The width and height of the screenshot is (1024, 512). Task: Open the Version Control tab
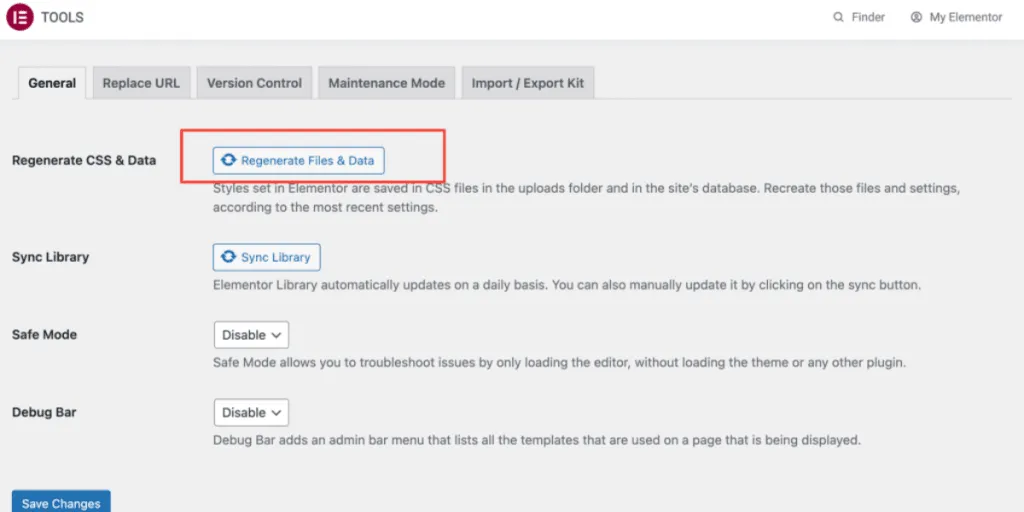coord(254,83)
